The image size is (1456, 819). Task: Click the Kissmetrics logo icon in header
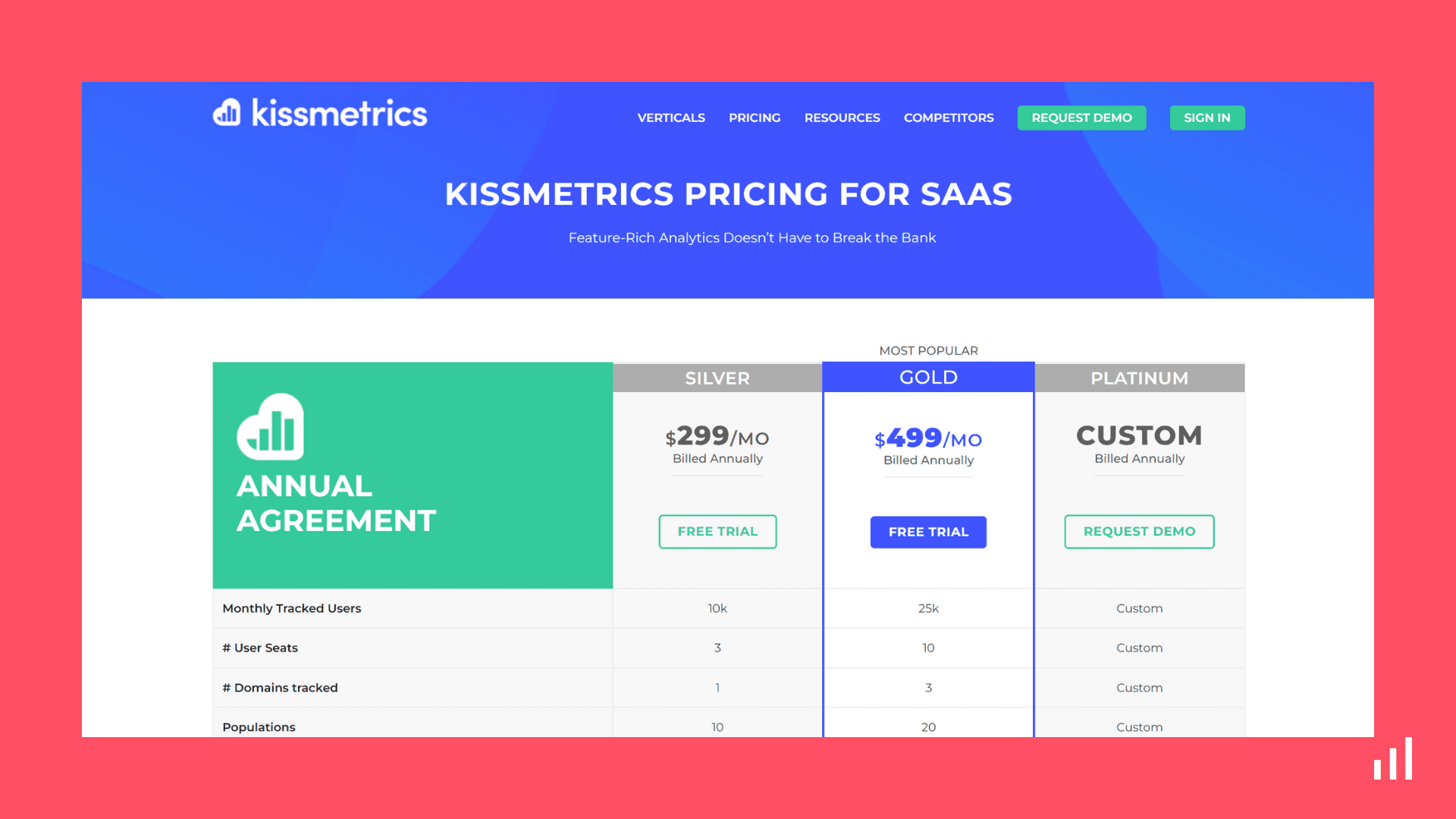(x=227, y=113)
